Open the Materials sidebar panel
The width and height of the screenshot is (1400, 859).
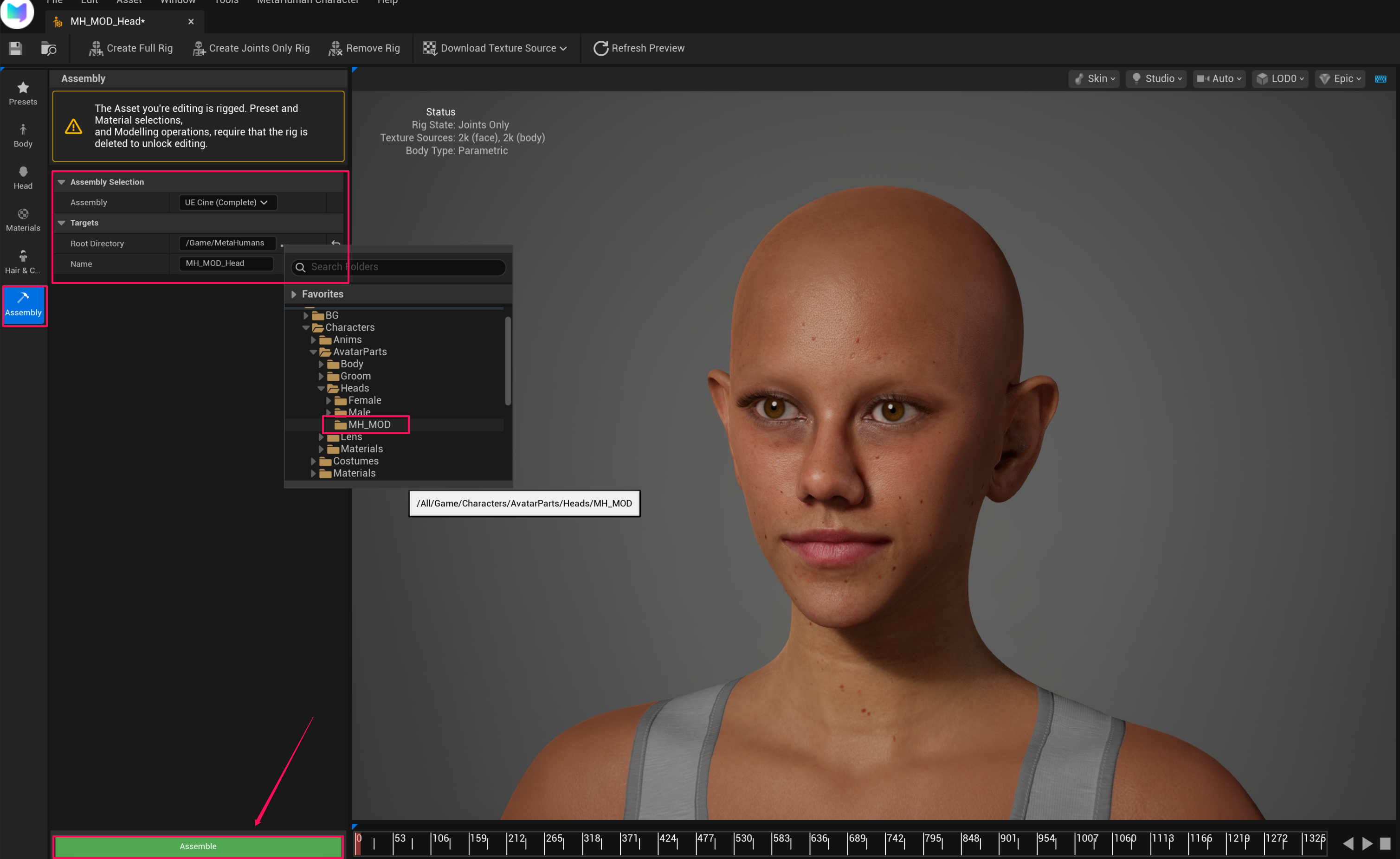pos(23,219)
